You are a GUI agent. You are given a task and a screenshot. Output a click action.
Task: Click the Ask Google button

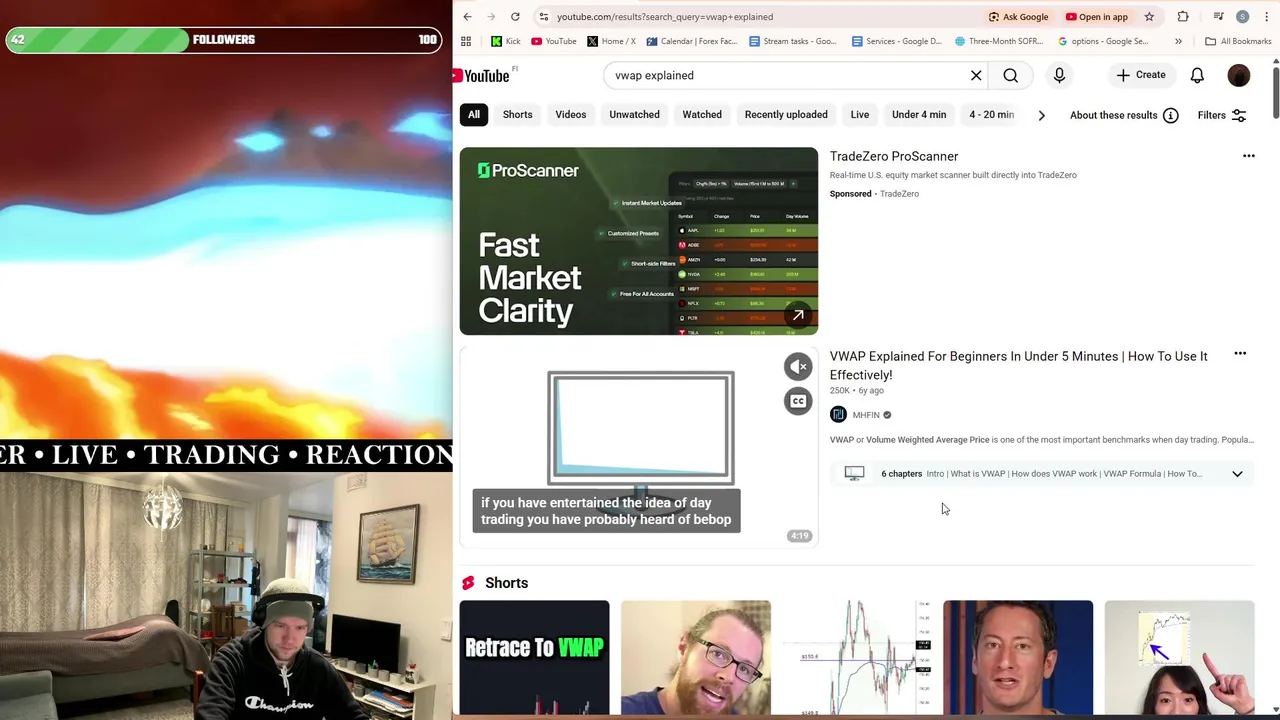[x=1019, y=17]
